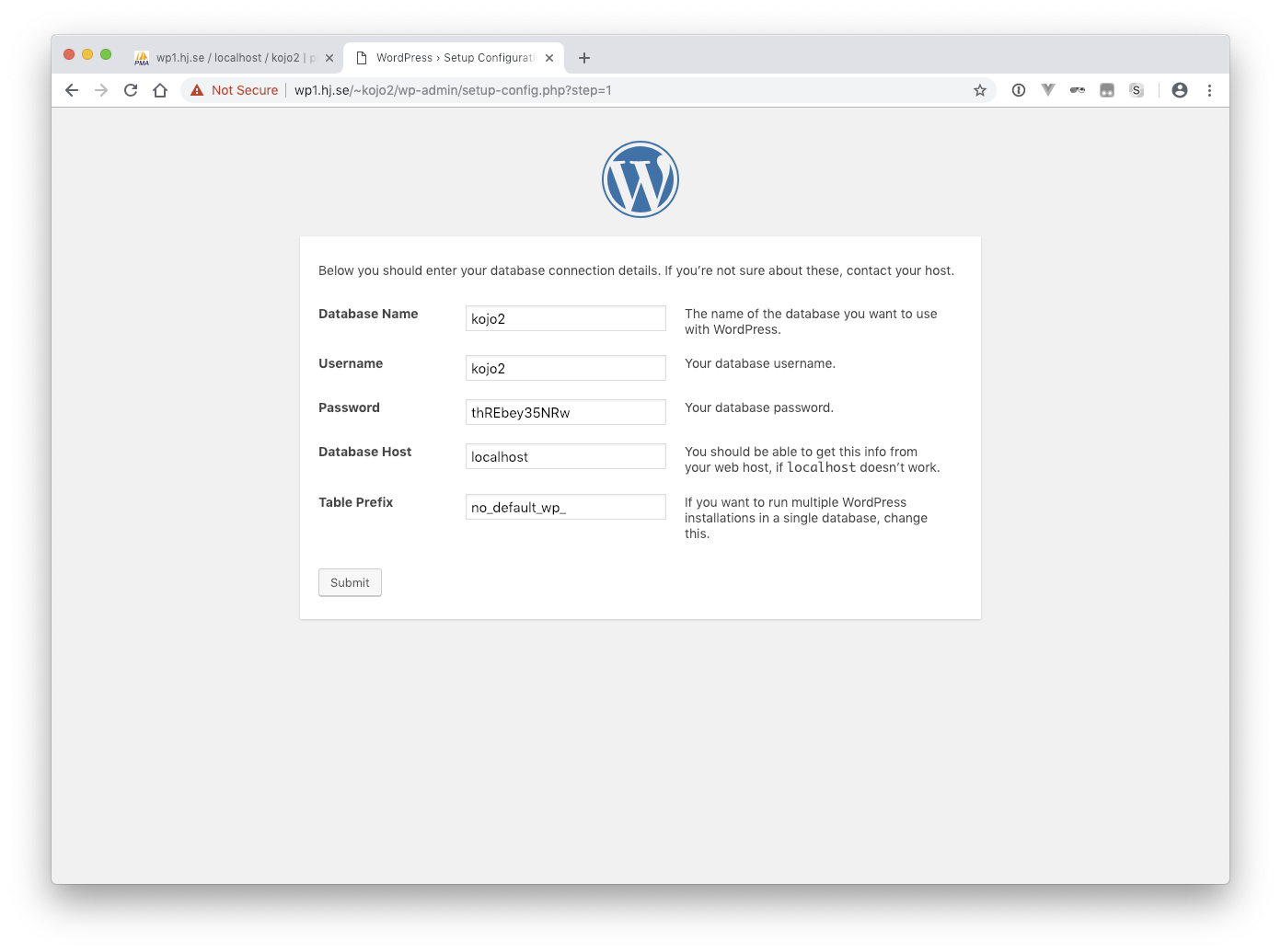1281x952 pixels.
Task: Close the phpMyAdmin kojo2 tab
Action: [x=329, y=58]
